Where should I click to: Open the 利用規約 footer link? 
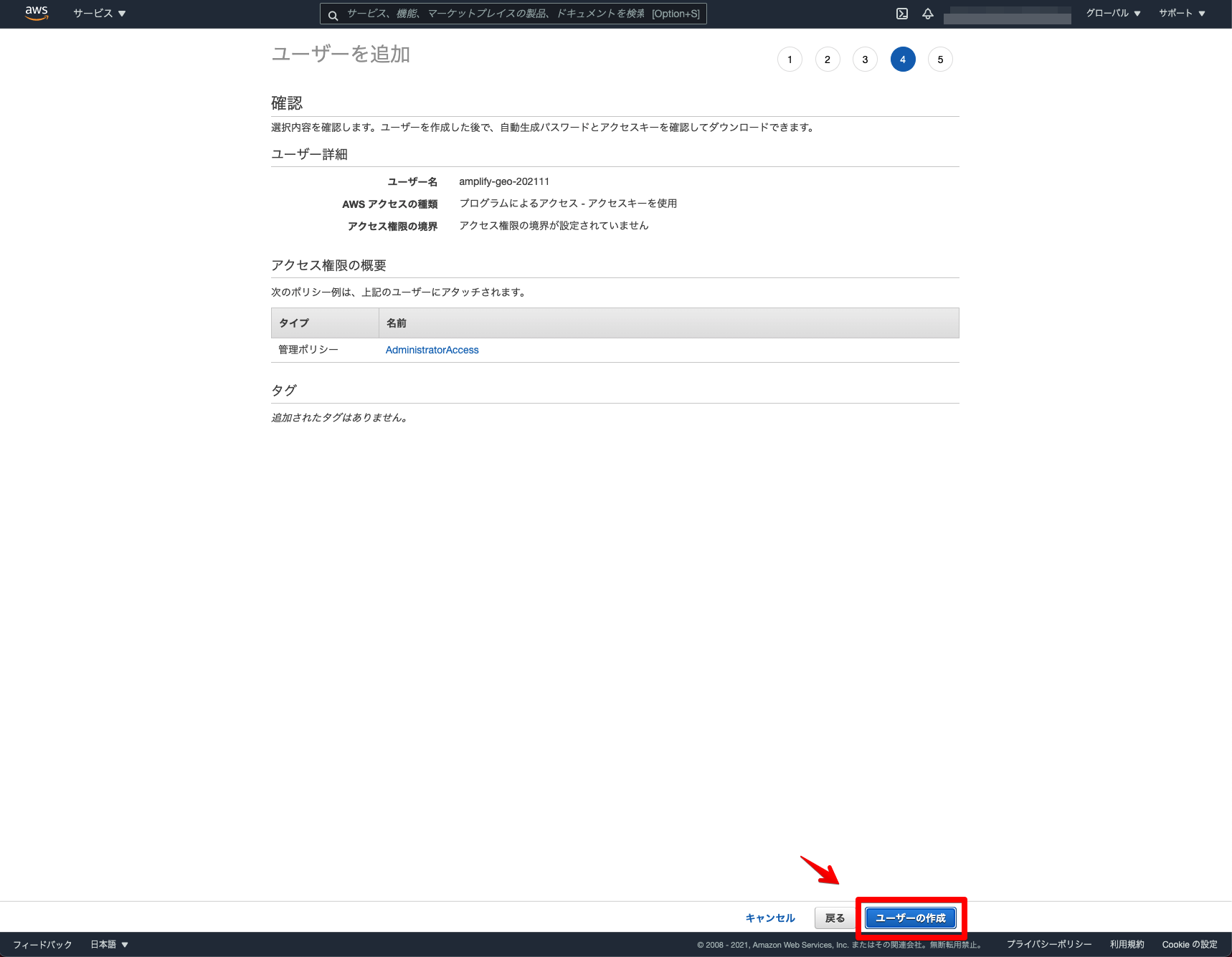(x=1127, y=944)
